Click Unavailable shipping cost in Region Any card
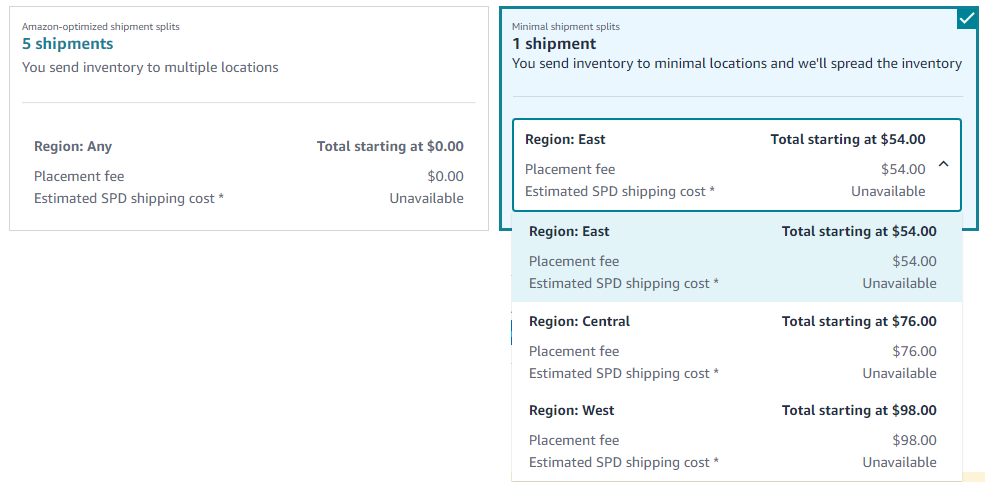 coord(426,199)
